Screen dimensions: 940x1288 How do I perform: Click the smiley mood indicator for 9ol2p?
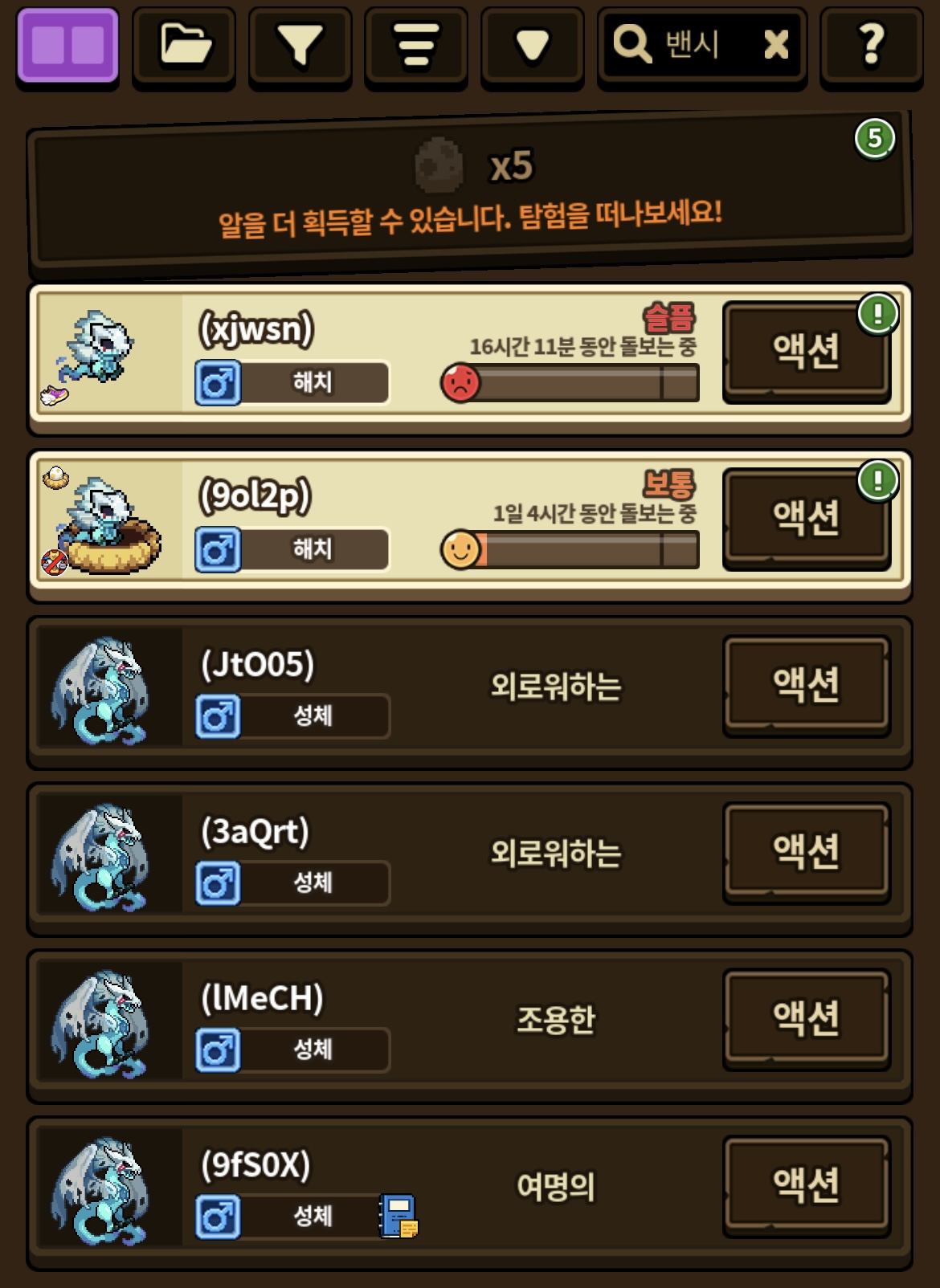(x=461, y=550)
